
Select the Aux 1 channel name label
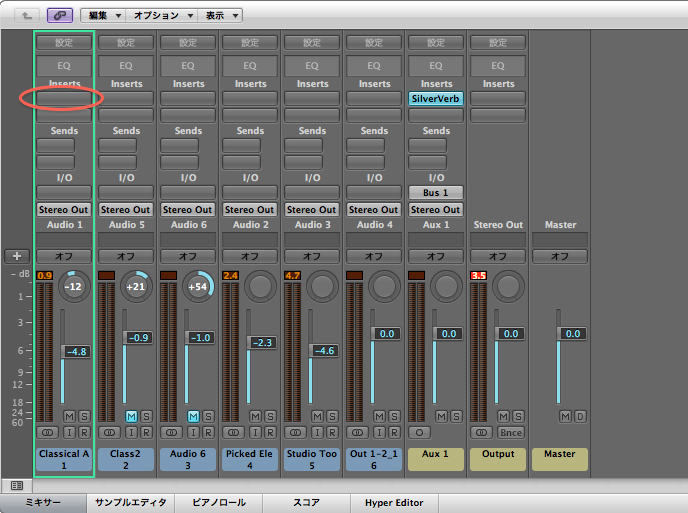pos(436,459)
